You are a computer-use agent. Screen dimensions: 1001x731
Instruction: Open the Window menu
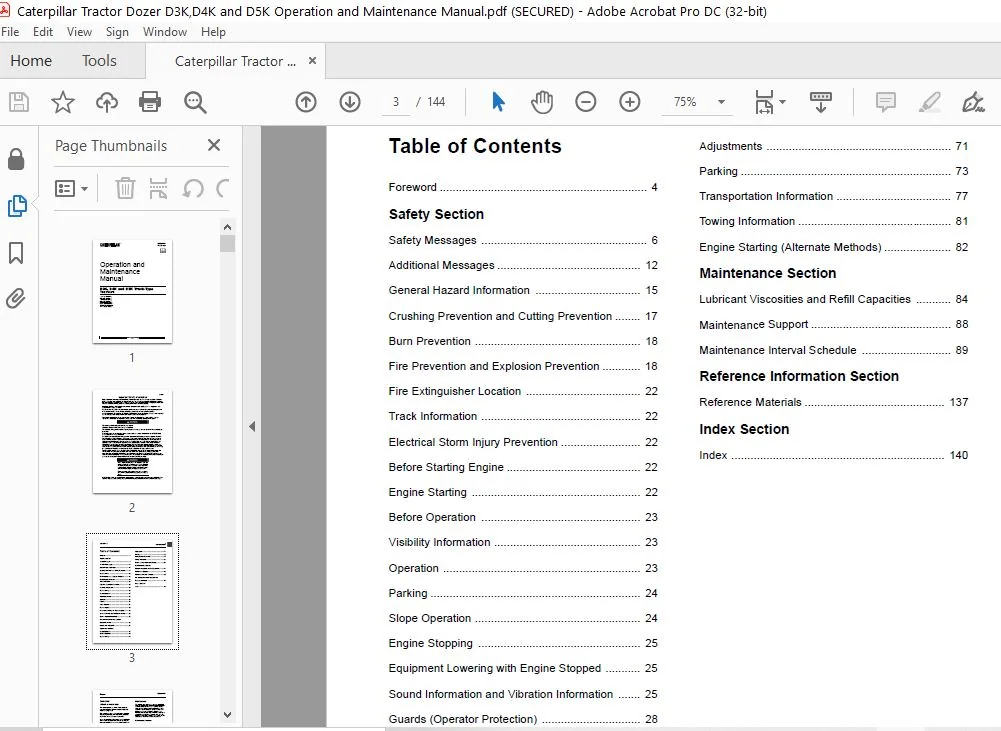pos(165,32)
